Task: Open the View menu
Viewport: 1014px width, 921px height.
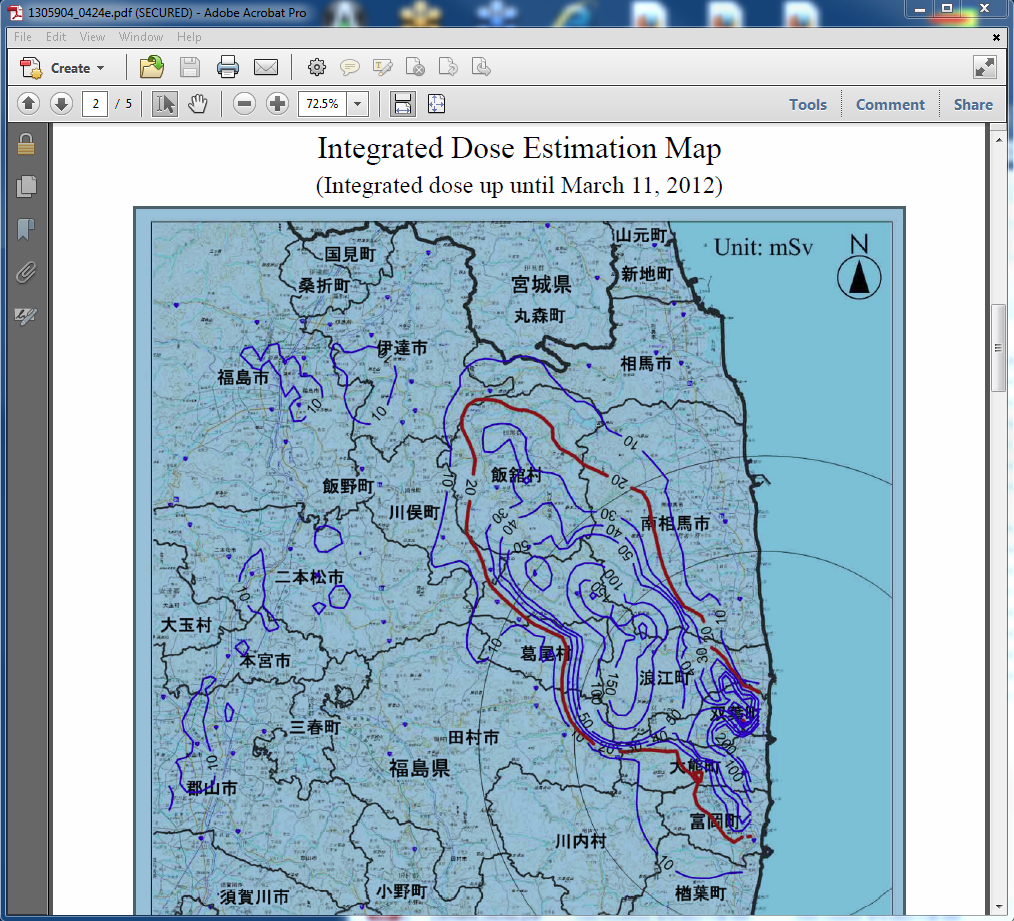Action: [x=92, y=37]
